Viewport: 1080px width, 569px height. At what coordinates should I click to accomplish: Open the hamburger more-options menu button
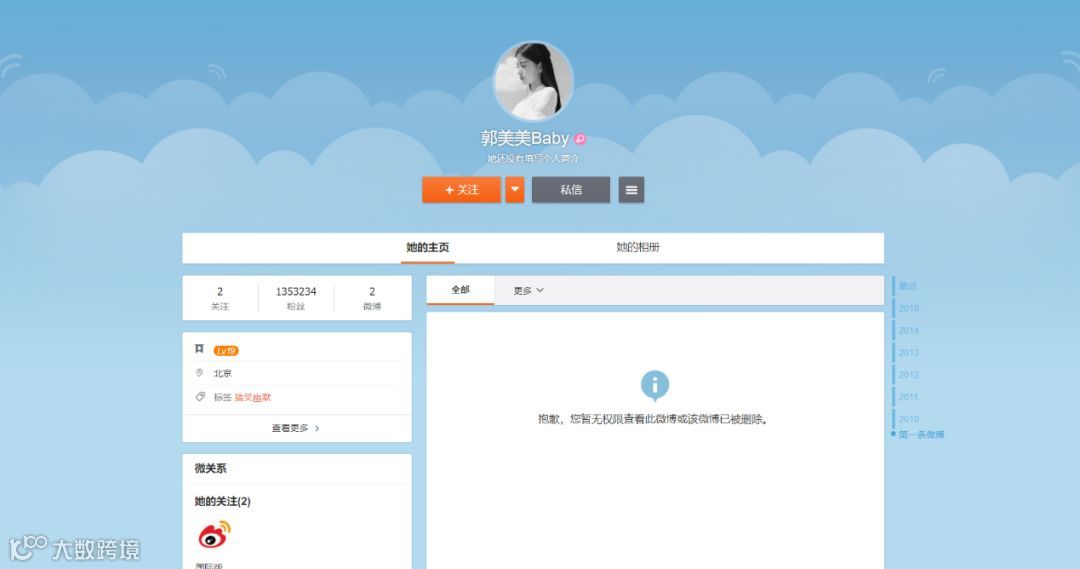click(631, 189)
